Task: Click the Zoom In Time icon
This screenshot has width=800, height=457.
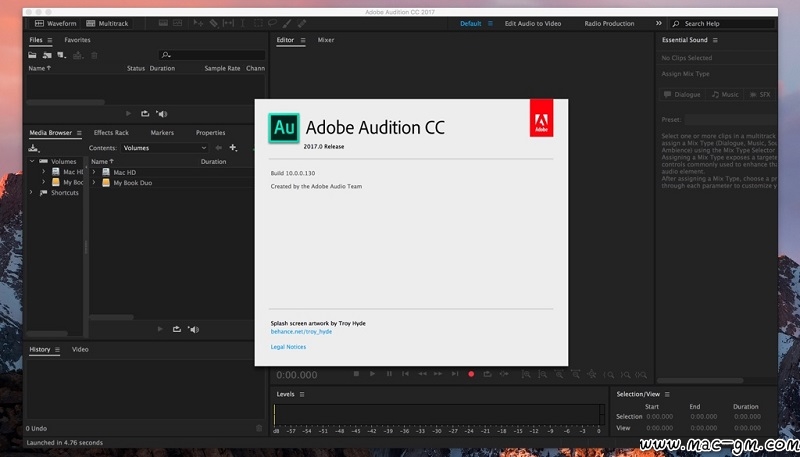Action: 559,374
